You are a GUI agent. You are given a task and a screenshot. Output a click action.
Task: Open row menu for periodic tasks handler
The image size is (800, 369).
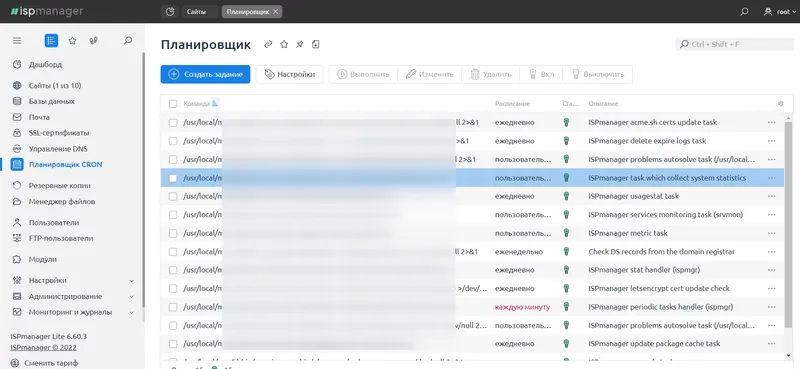coord(771,307)
